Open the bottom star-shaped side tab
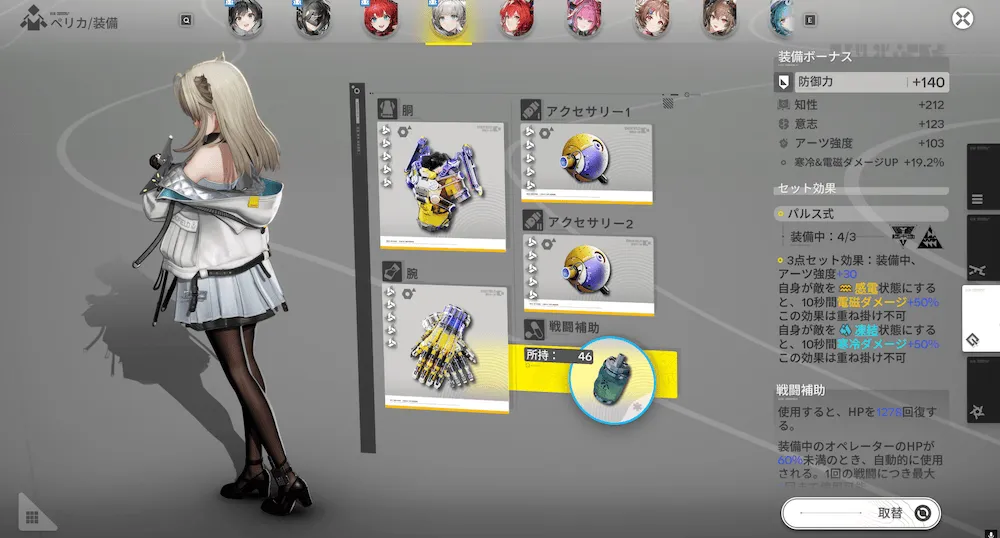 click(x=981, y=409)
